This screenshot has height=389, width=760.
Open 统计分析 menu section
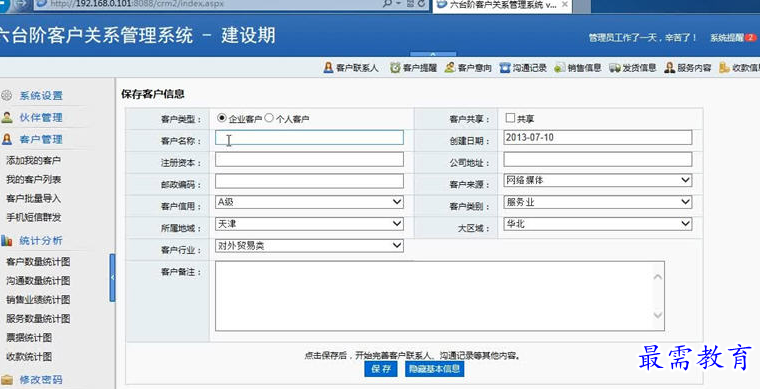point(41,241)
